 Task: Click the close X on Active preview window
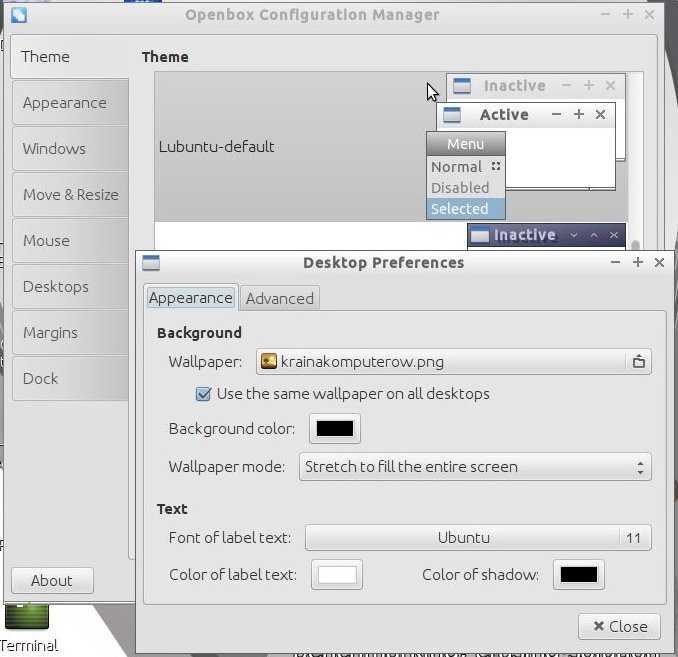(x=600, y=115)
